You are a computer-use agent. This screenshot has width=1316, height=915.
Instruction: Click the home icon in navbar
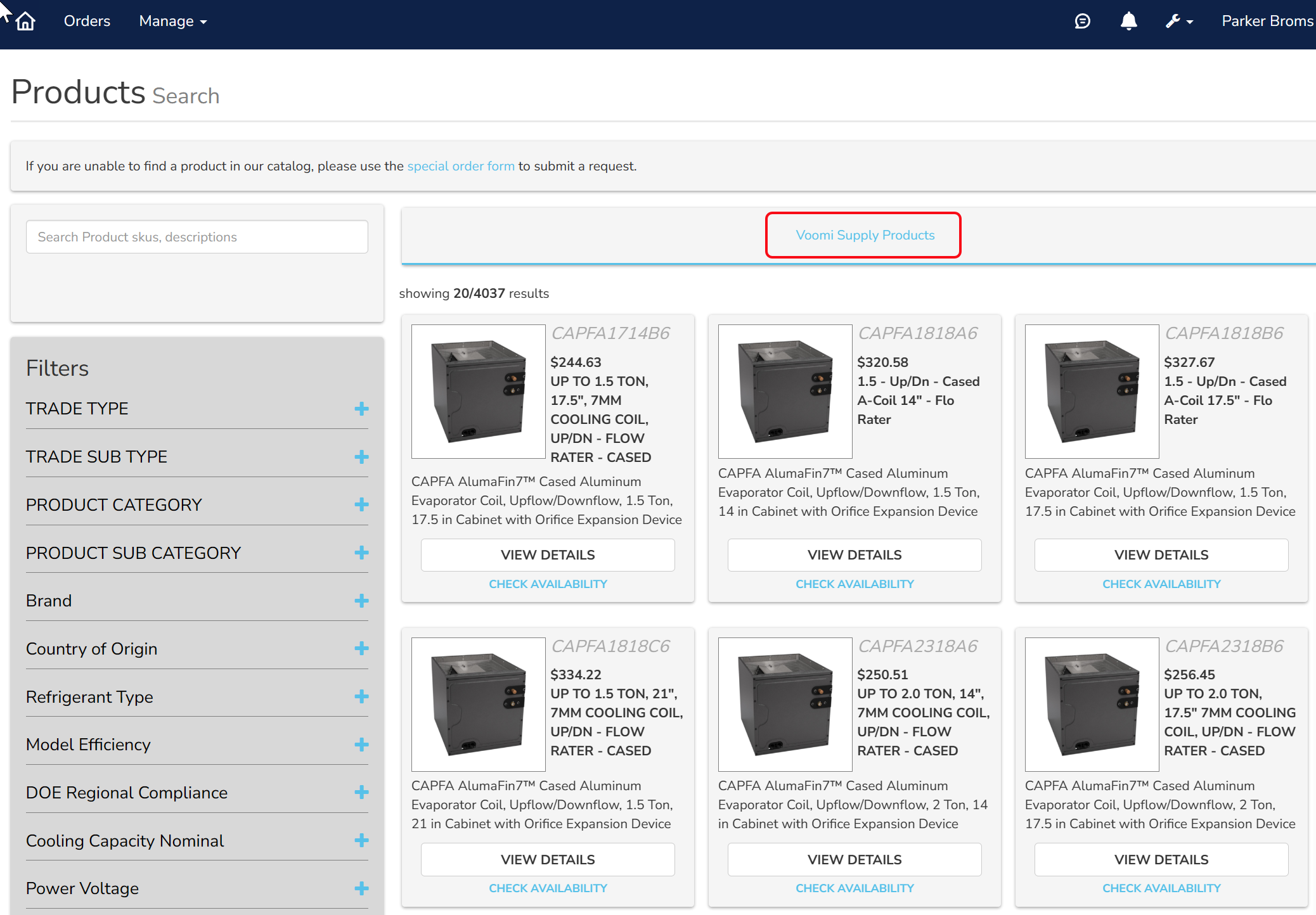pos(25,22)
